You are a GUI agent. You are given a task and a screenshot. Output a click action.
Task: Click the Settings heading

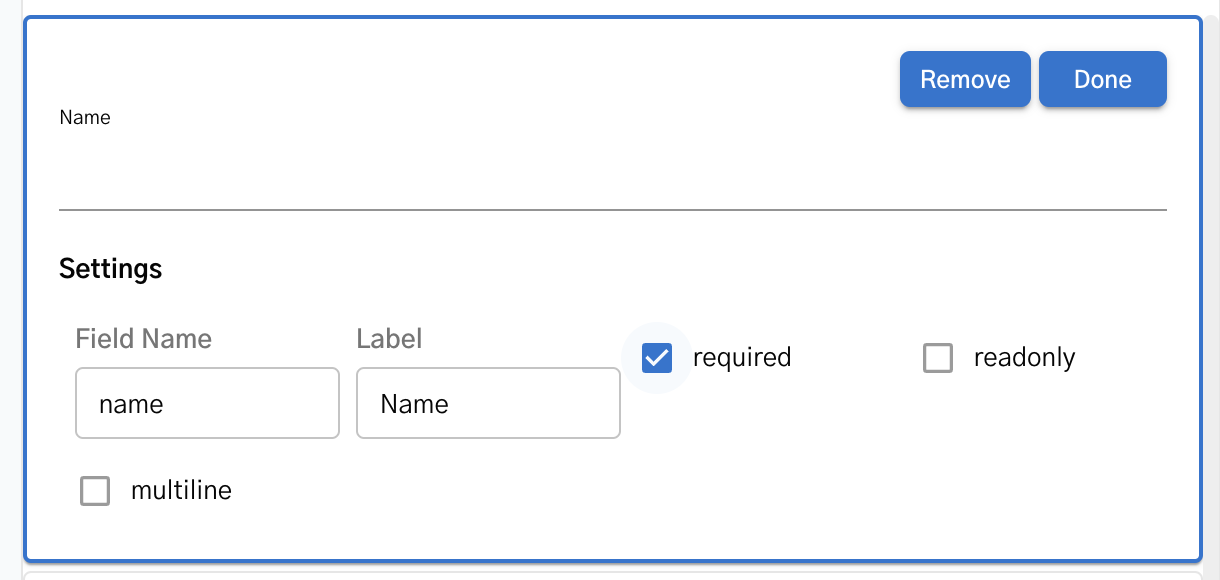click(x=110, y=268)
